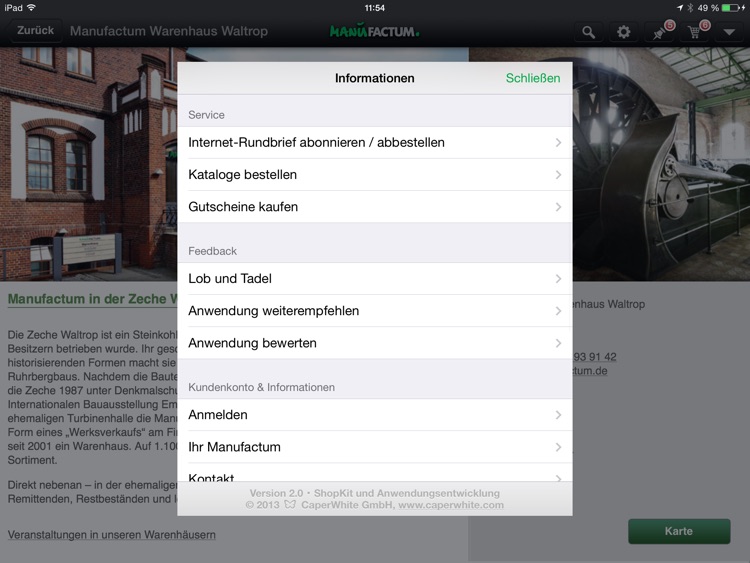Tap the Bluetooth status icon
The height and width of the screenshot is (563, 750).
point(690,8)
